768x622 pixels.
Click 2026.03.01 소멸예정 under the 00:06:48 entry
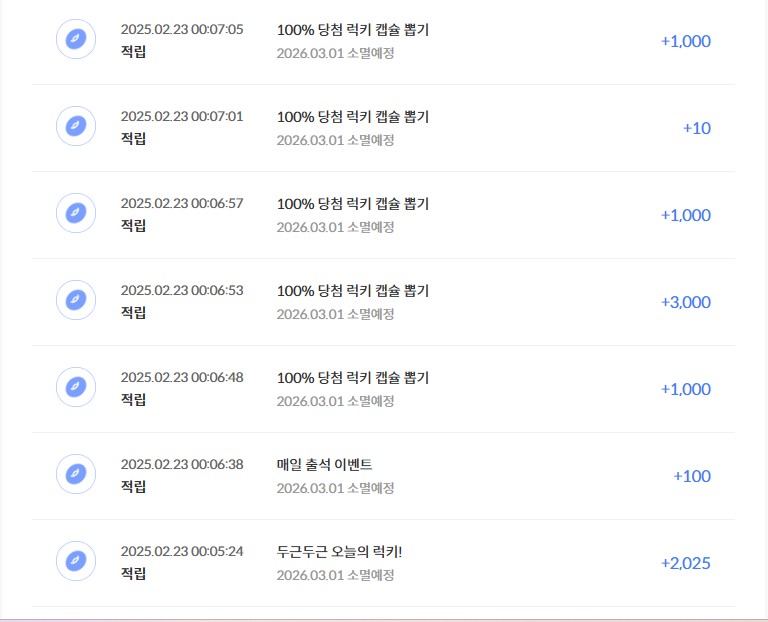pos(335,401)
